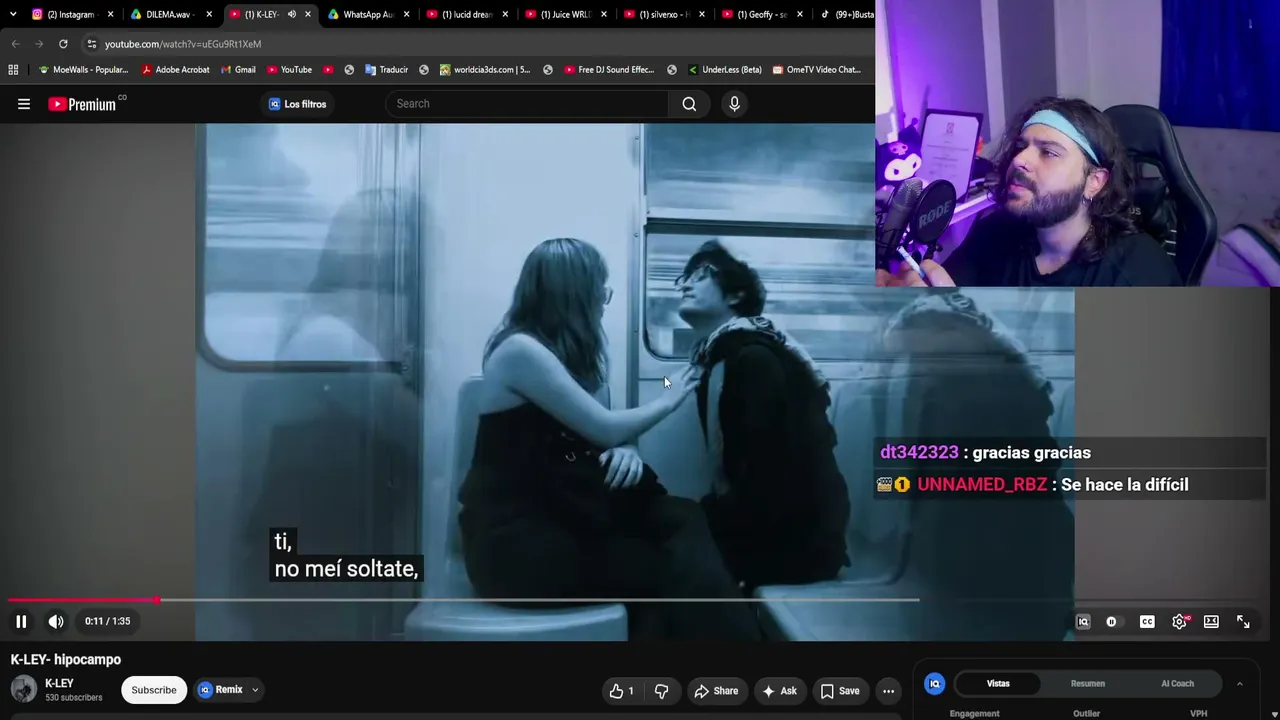This screenshot has width=1280, height=720.
Task: Click the Remix button
Action: tap(221, 690)
